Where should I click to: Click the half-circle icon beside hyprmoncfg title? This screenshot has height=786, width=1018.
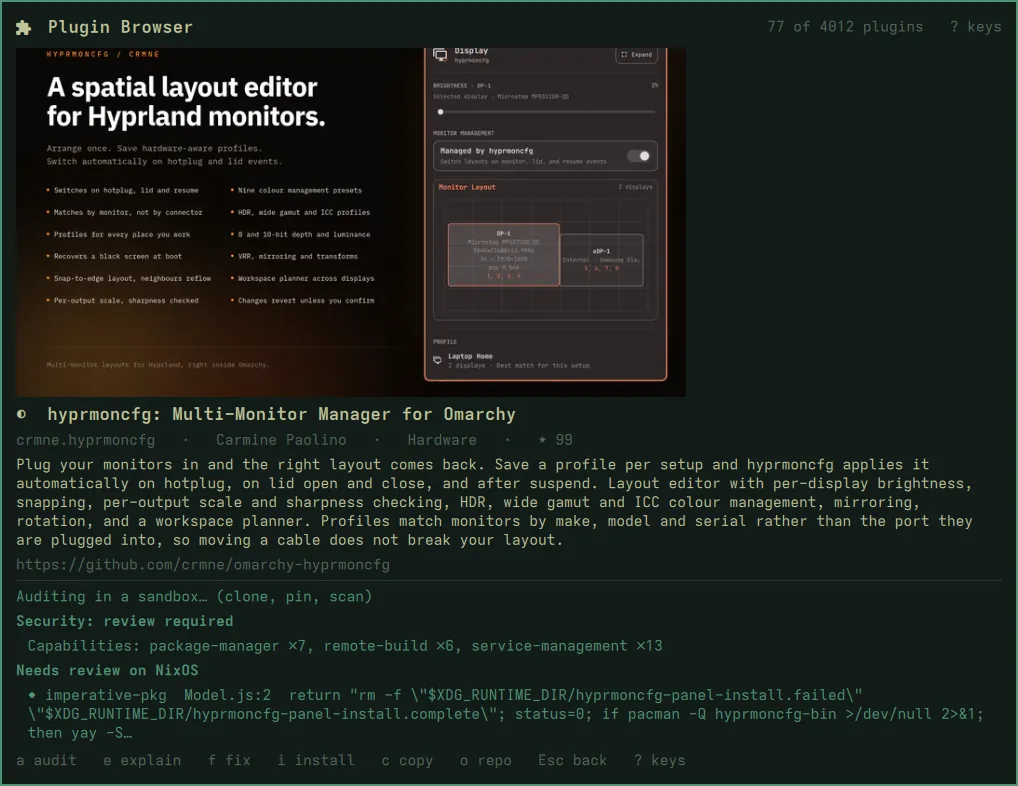pos(21,414)
